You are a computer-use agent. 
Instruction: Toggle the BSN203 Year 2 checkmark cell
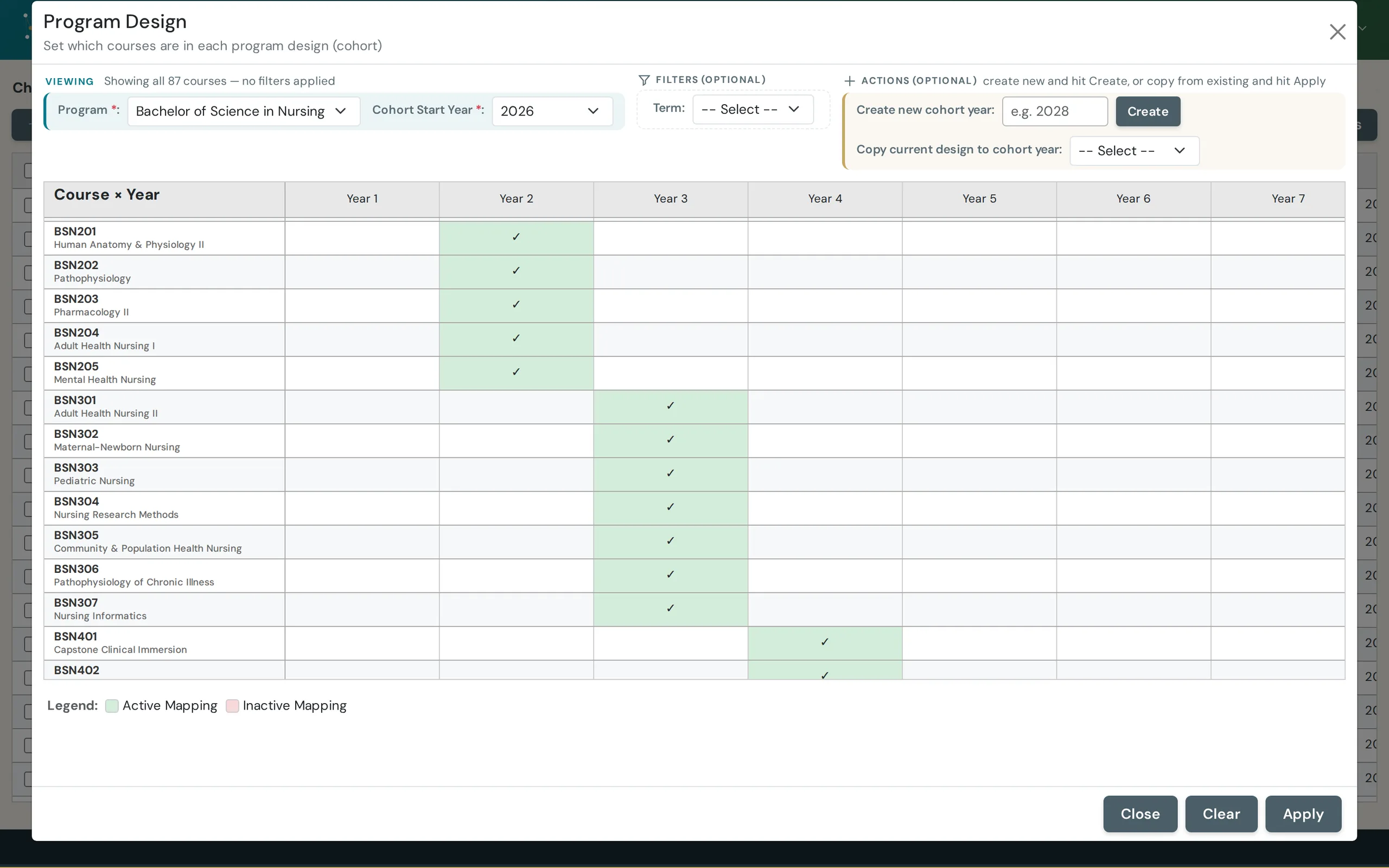click(x=516, y=305)
